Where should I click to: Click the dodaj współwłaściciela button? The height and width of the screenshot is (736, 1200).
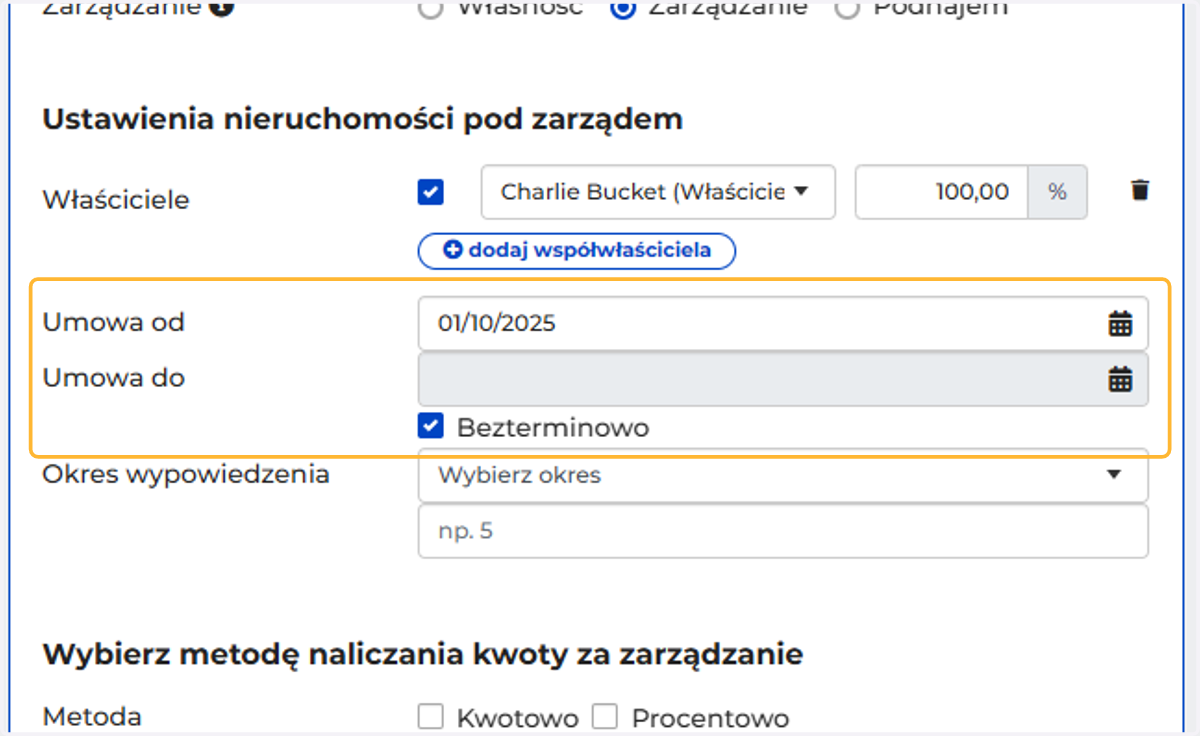577,251
